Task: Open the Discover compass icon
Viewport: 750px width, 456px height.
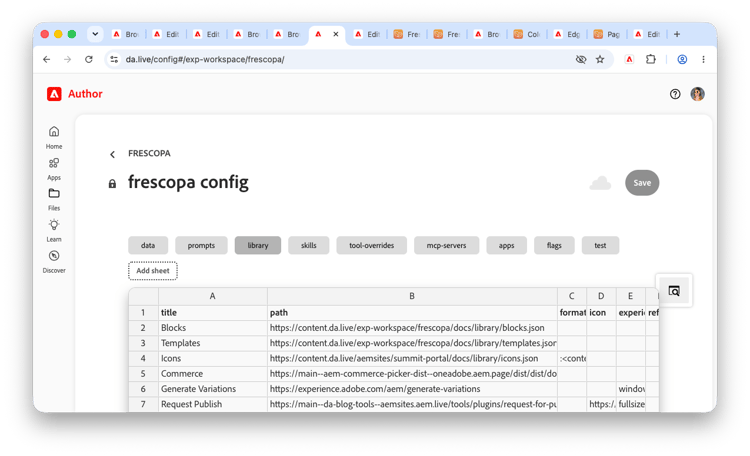Action: 54,256
